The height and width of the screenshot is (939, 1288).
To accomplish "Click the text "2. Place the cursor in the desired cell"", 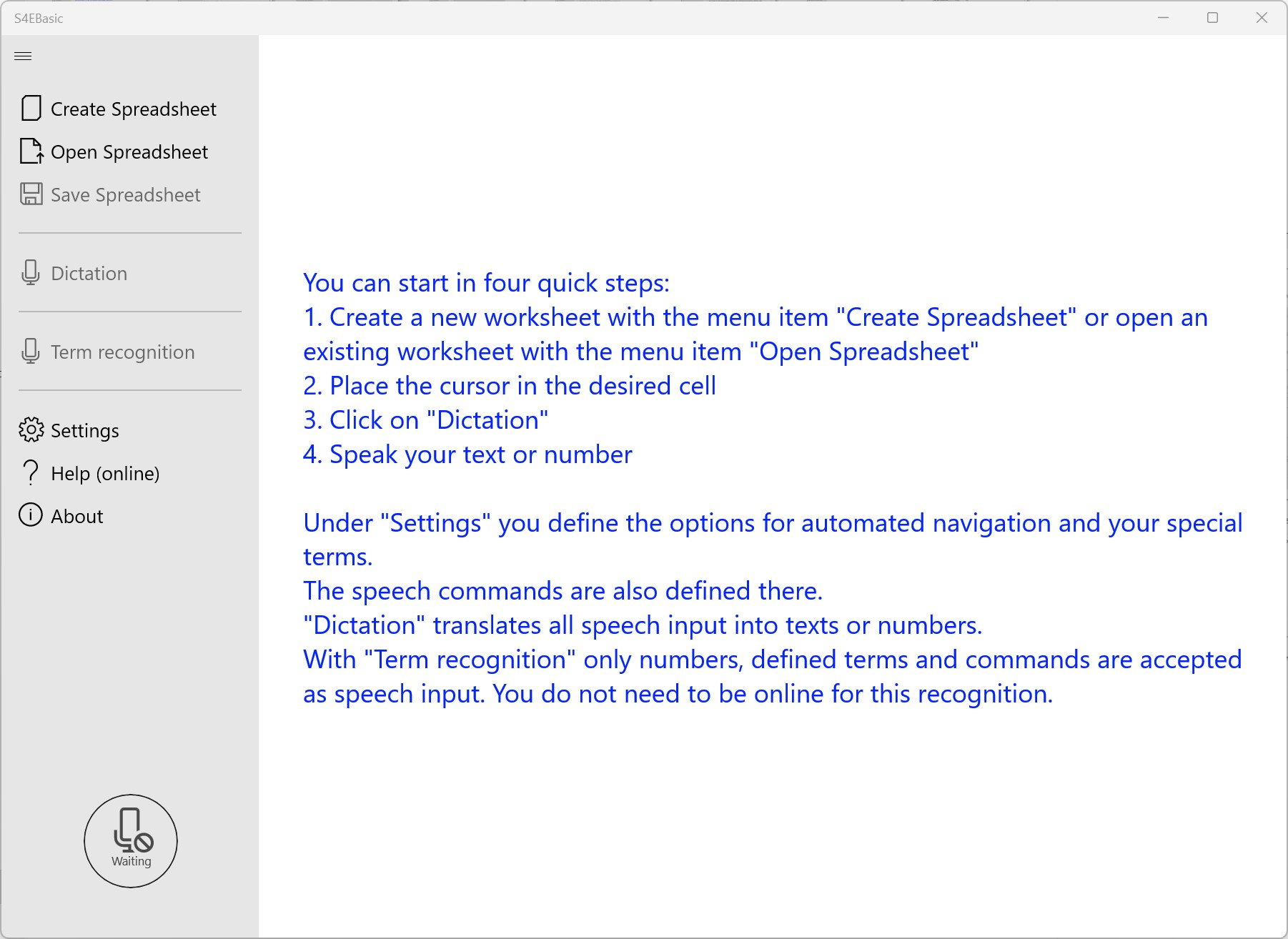I will [510, 386].
